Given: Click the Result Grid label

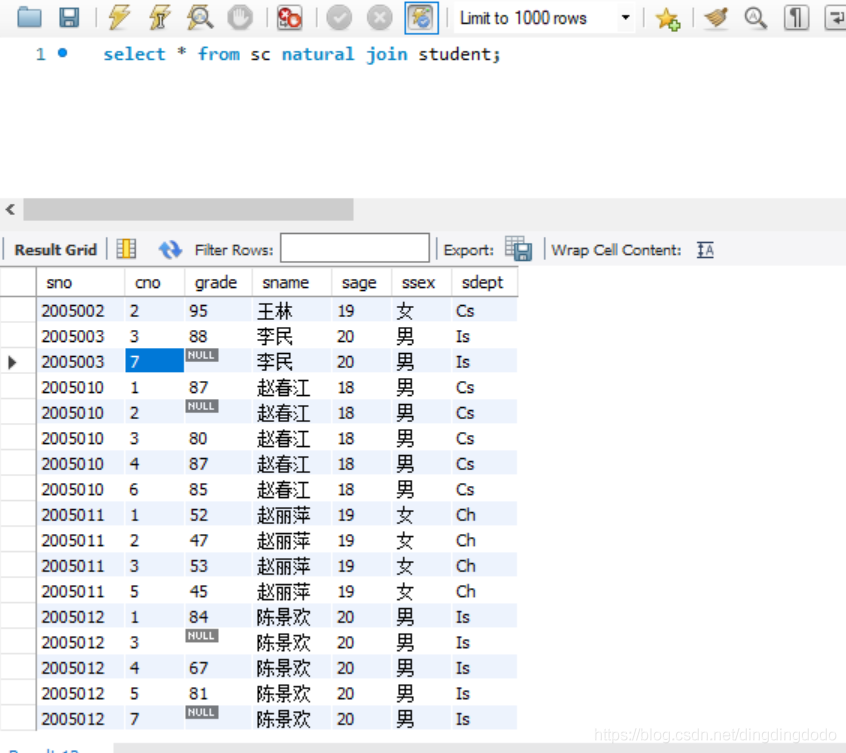Looking at the screenshot, I should tap(56, 250).
